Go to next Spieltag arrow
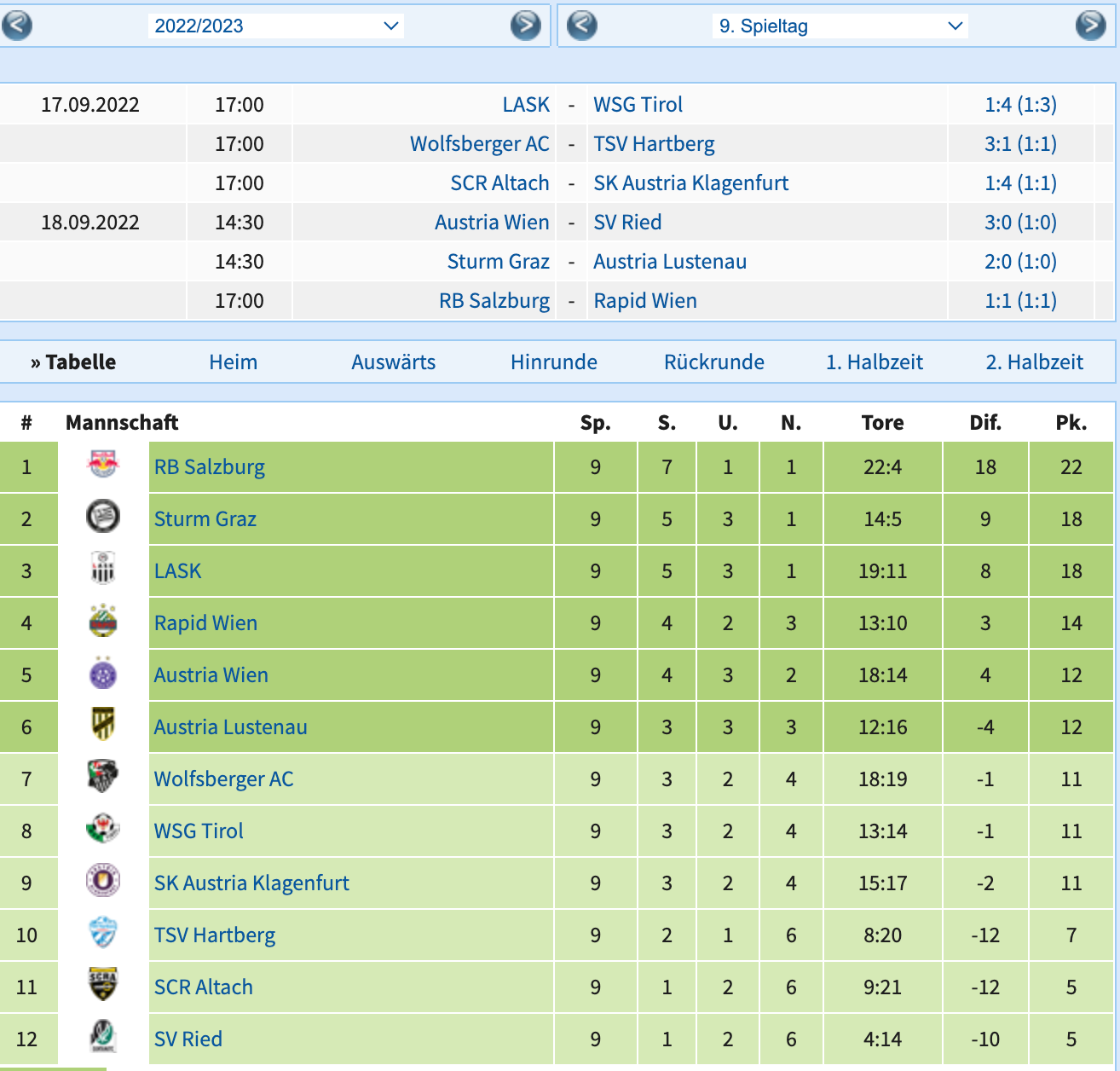 pyautogui.click(x=1091, y=26)
